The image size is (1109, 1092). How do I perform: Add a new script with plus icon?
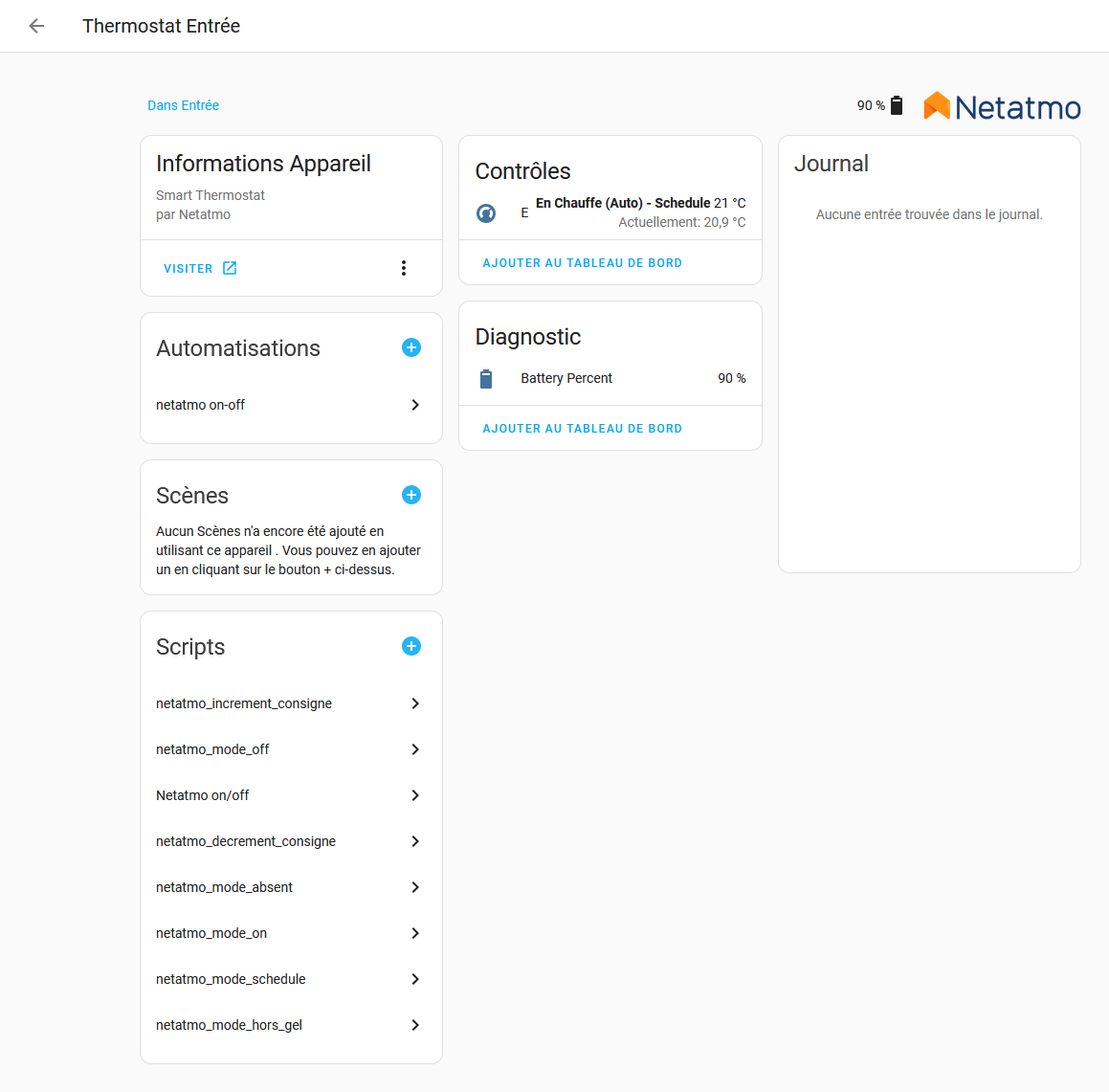click(x=410, y=646)
